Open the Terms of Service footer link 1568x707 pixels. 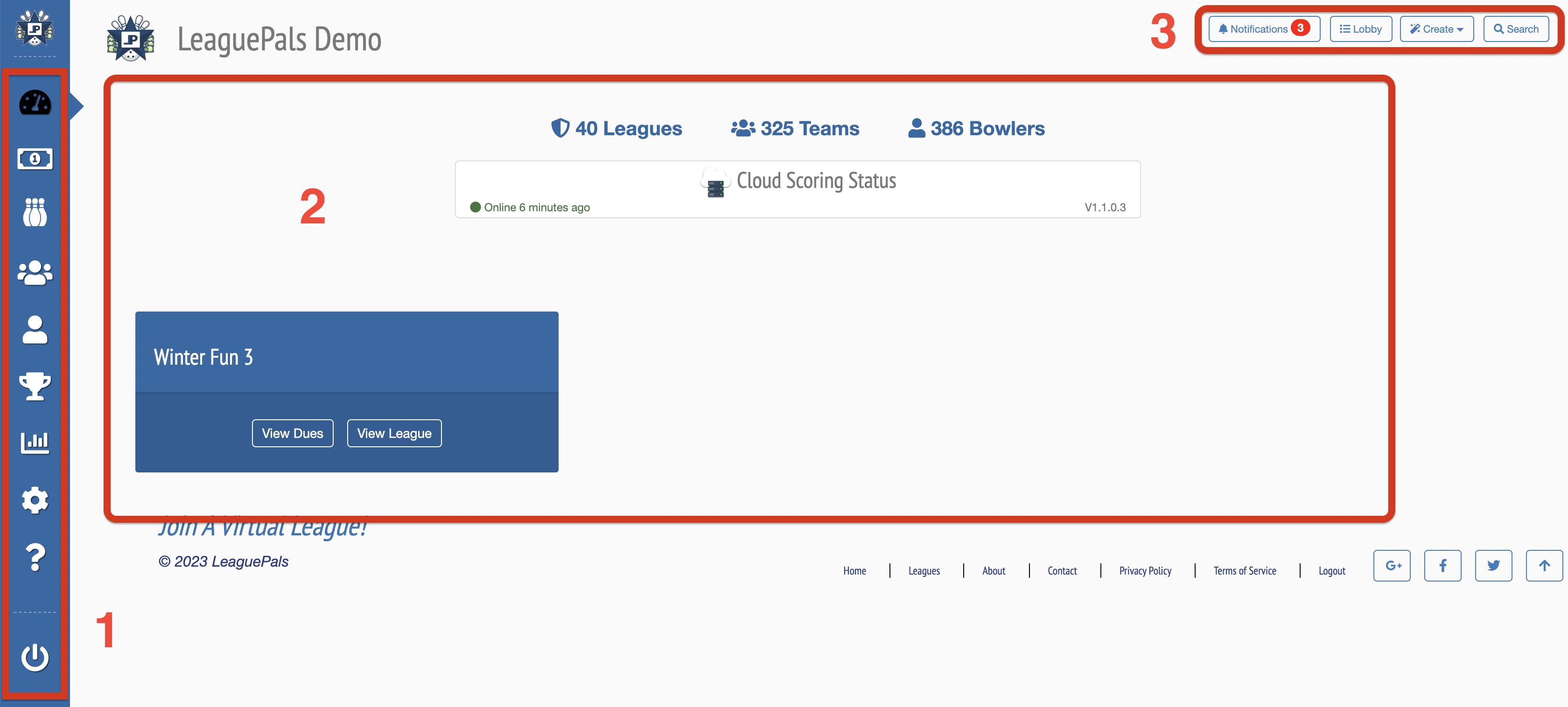coord(1244,571)
